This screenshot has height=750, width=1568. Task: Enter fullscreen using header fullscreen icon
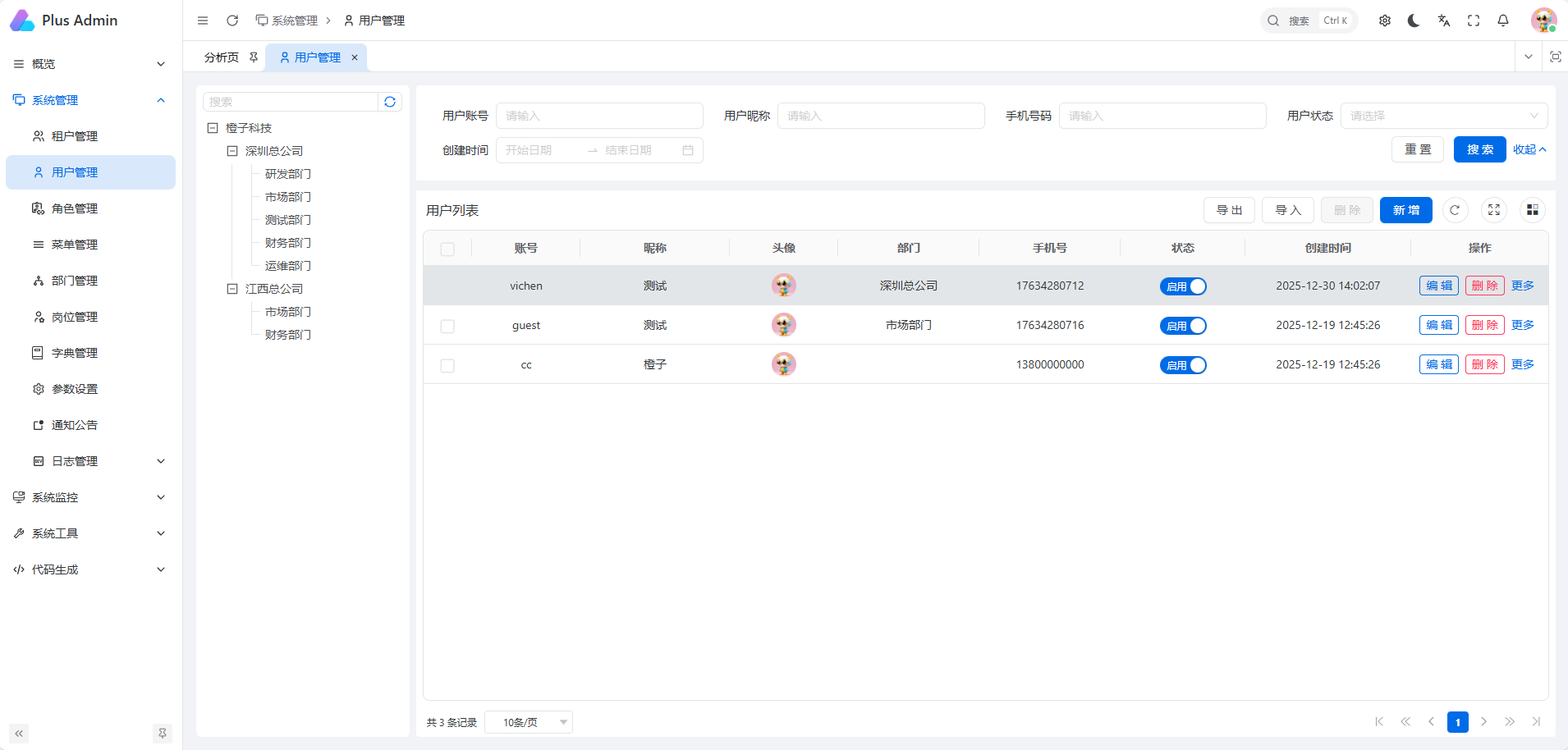(1474, 21)
